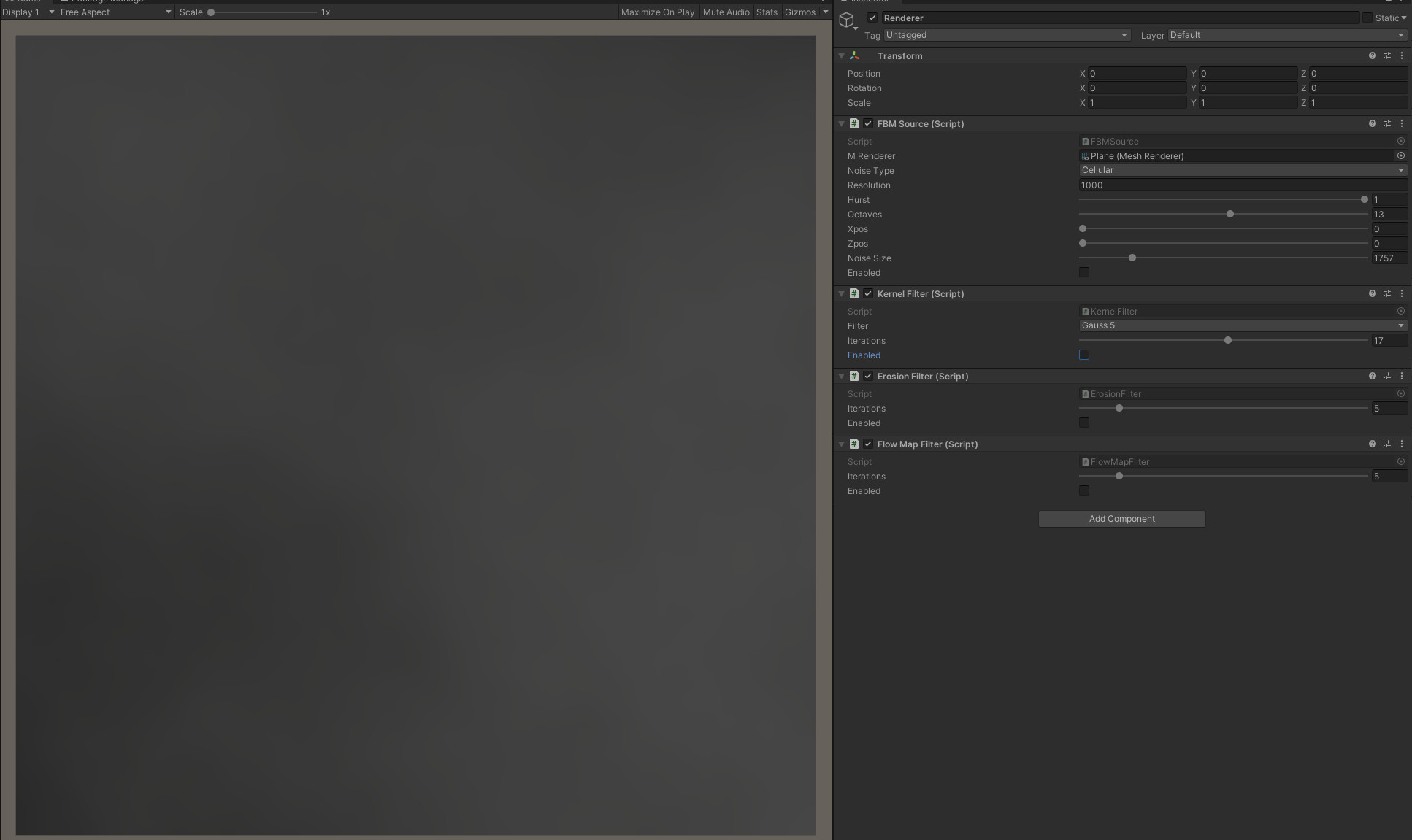Collapse the Erosion Filter component foldout
1412x840 pixels.
click(x=841, y=376)
